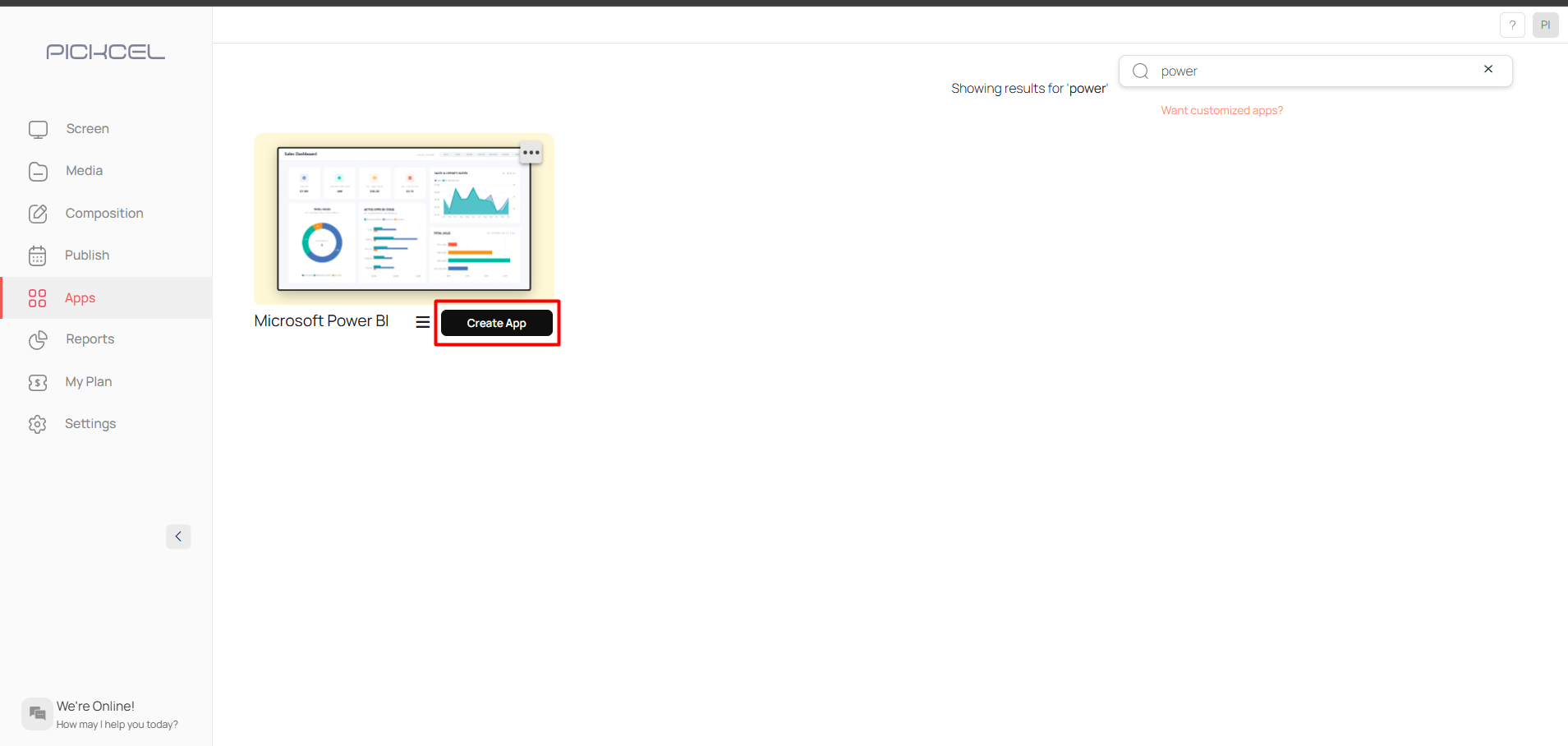Select the Apps grid icon
Viewport: 1568px width, 746px height.
(x=38, y=297)
